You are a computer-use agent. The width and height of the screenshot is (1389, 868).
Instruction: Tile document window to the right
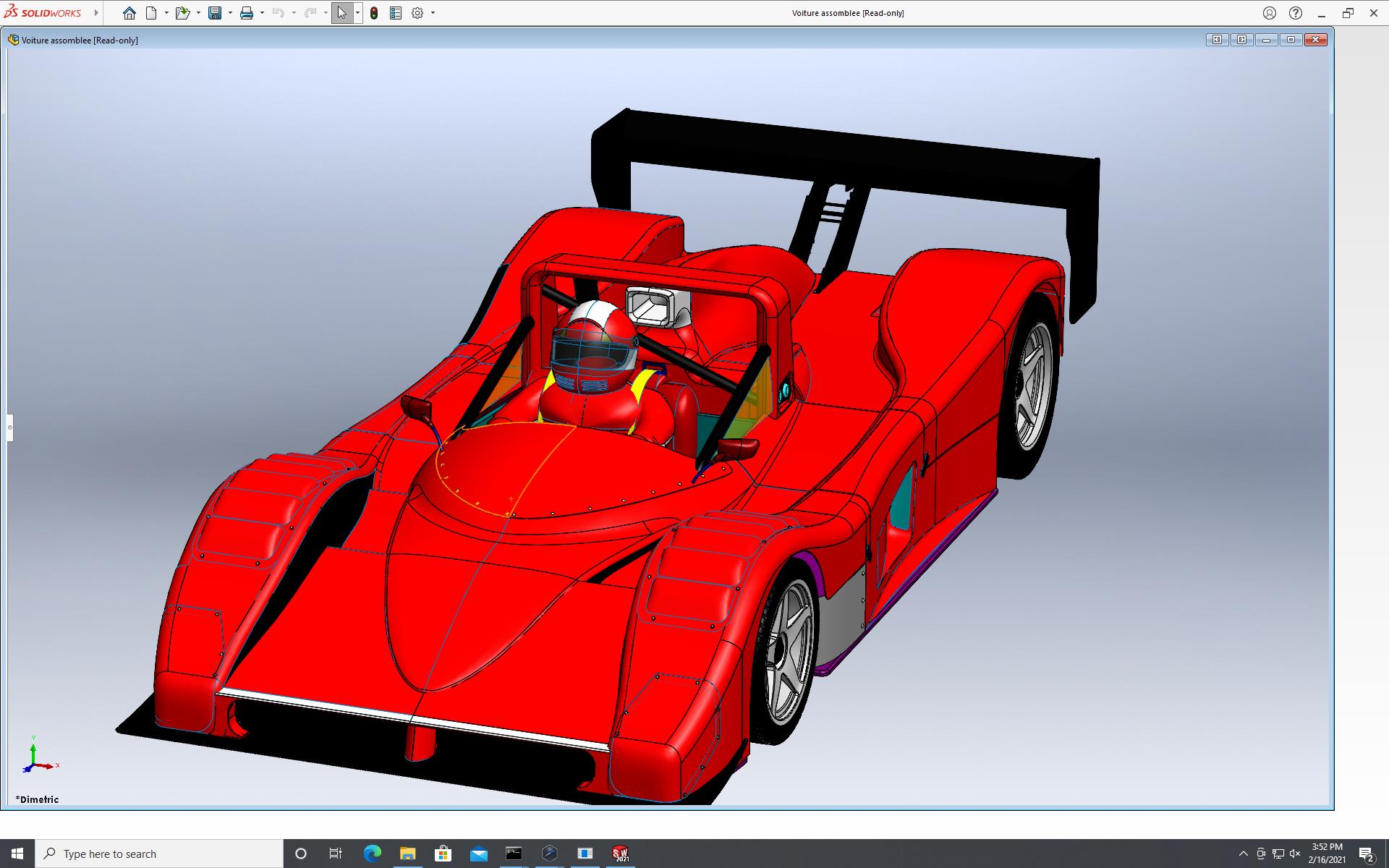coord(1241,40)
